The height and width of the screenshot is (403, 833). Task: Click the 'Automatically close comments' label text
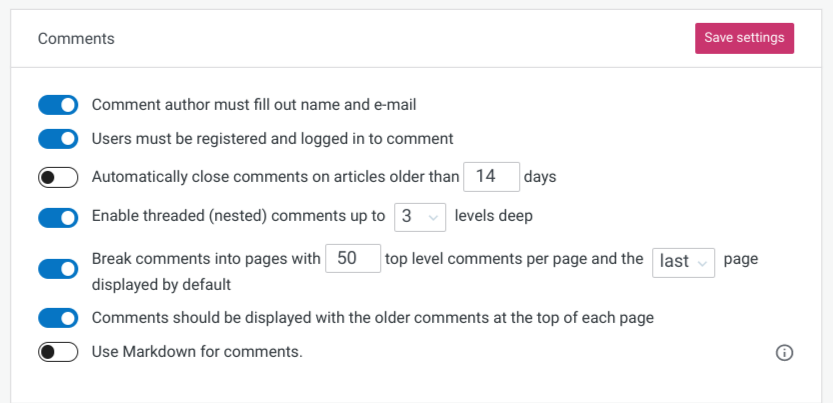coord(275,177)
